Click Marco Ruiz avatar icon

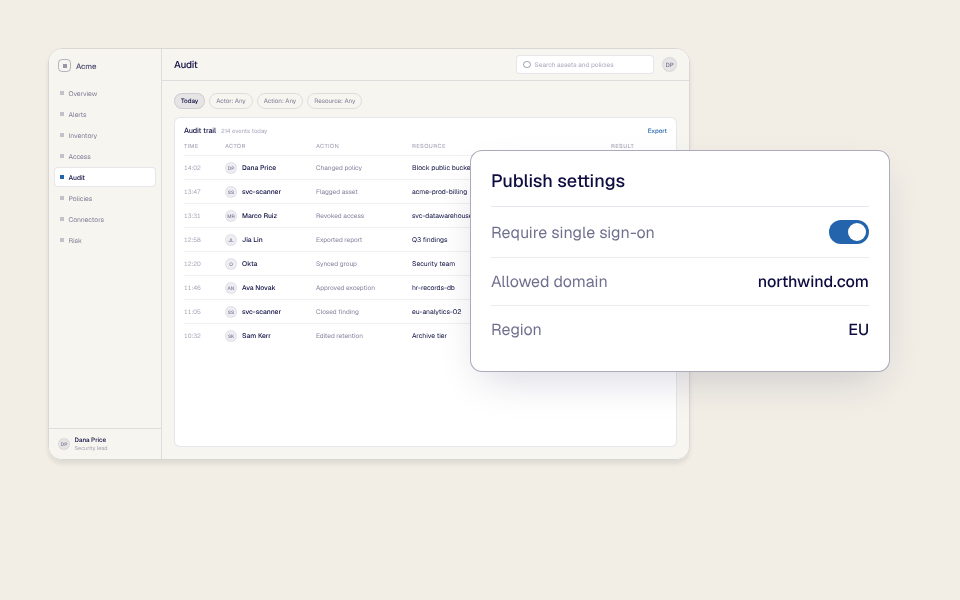point(231,216)
